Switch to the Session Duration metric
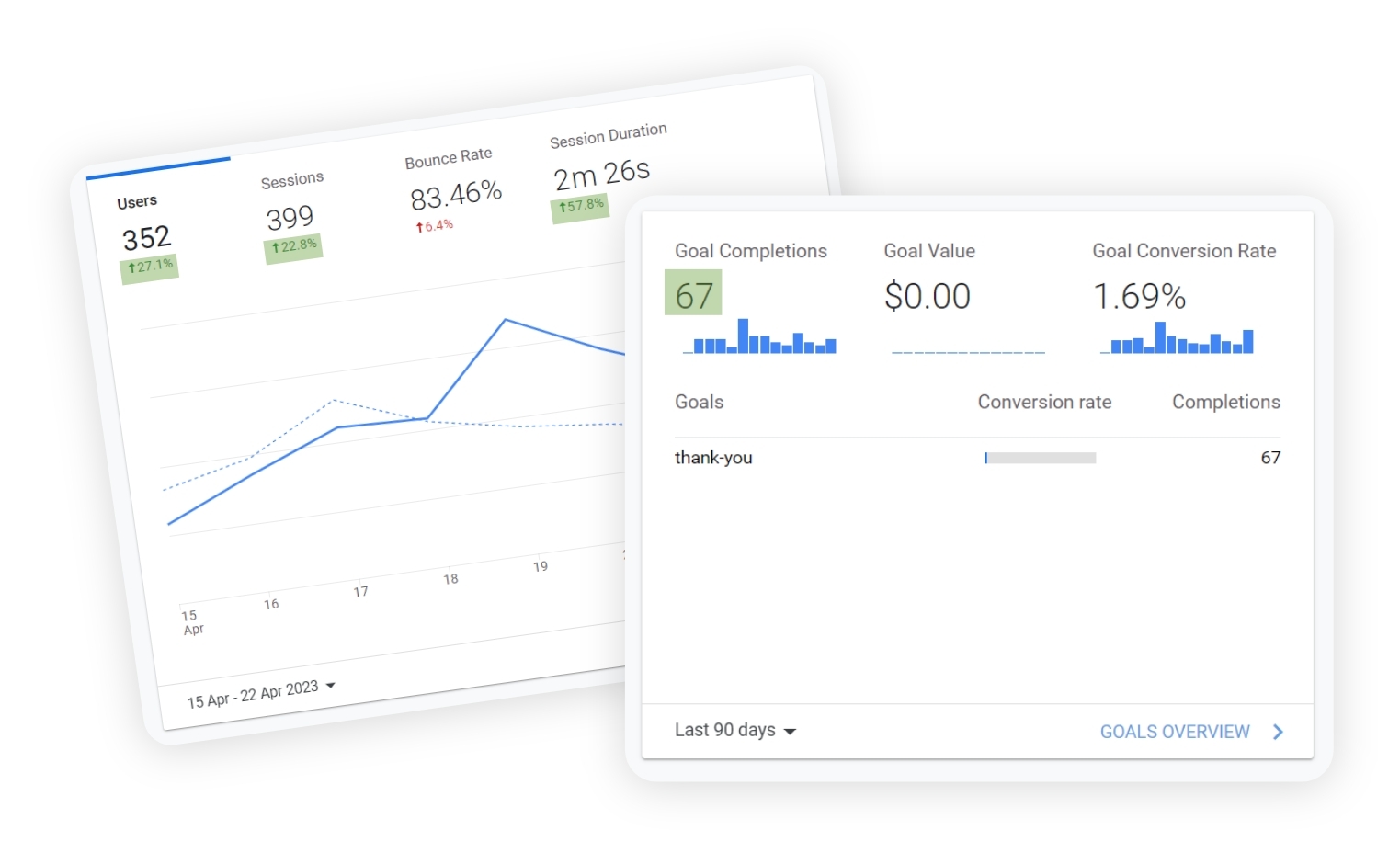1400x853 pixels. 608,136
